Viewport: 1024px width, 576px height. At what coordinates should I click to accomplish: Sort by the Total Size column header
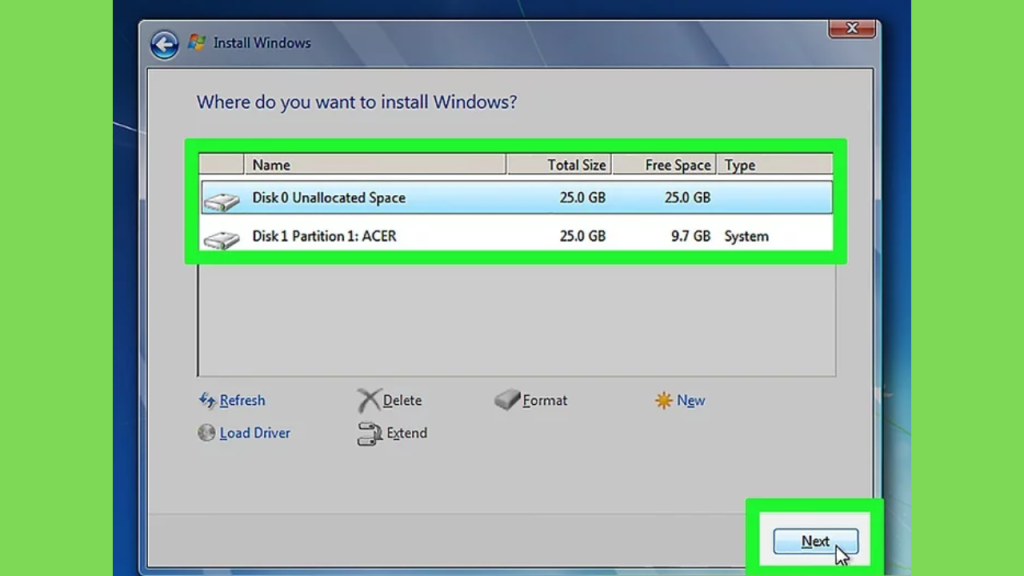click(559, 165)
